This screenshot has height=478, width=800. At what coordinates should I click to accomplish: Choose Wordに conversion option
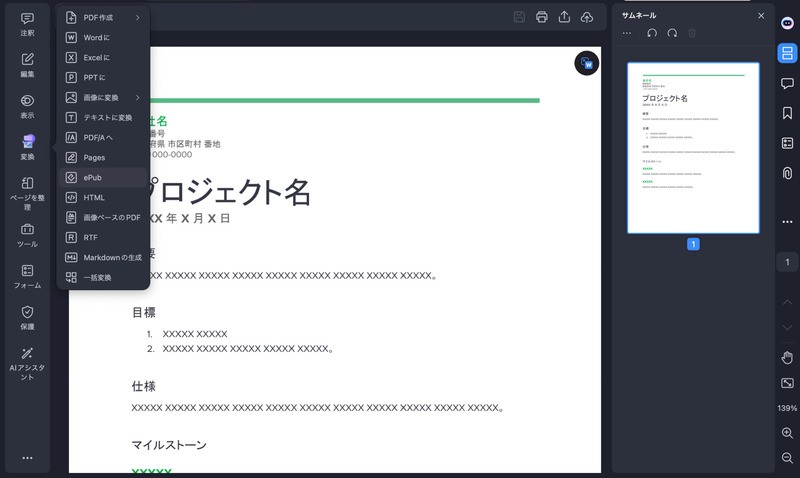coord(96,37)
